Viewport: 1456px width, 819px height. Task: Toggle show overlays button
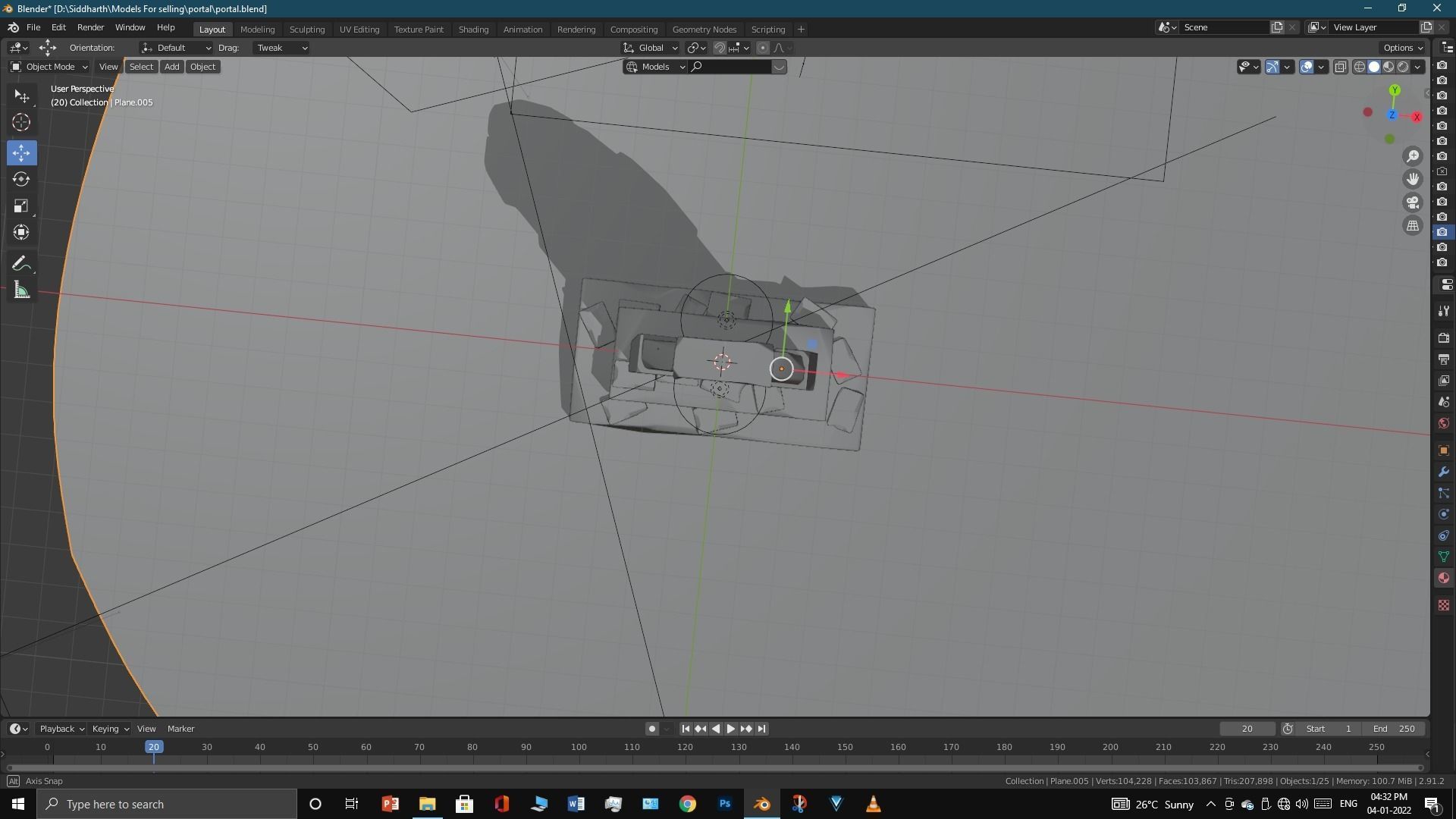1307,67
